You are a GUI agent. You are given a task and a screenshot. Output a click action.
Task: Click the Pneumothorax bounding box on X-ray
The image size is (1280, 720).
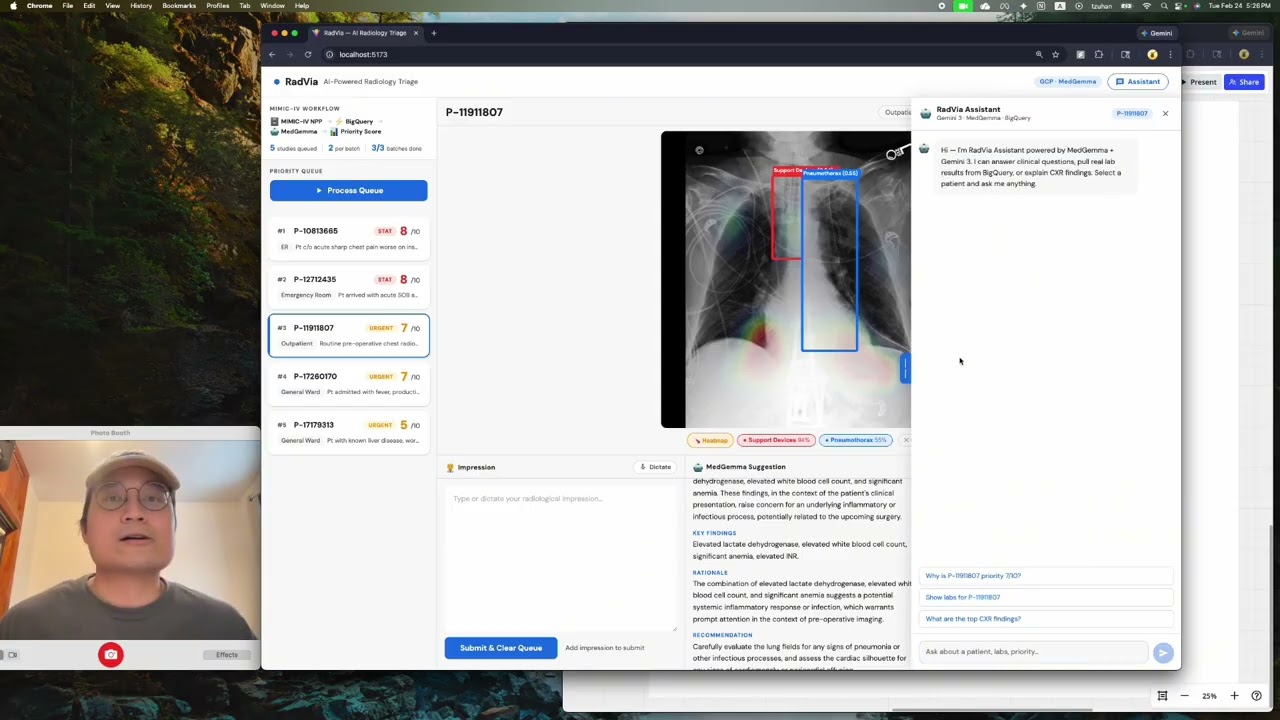click(x=829, y=261)
